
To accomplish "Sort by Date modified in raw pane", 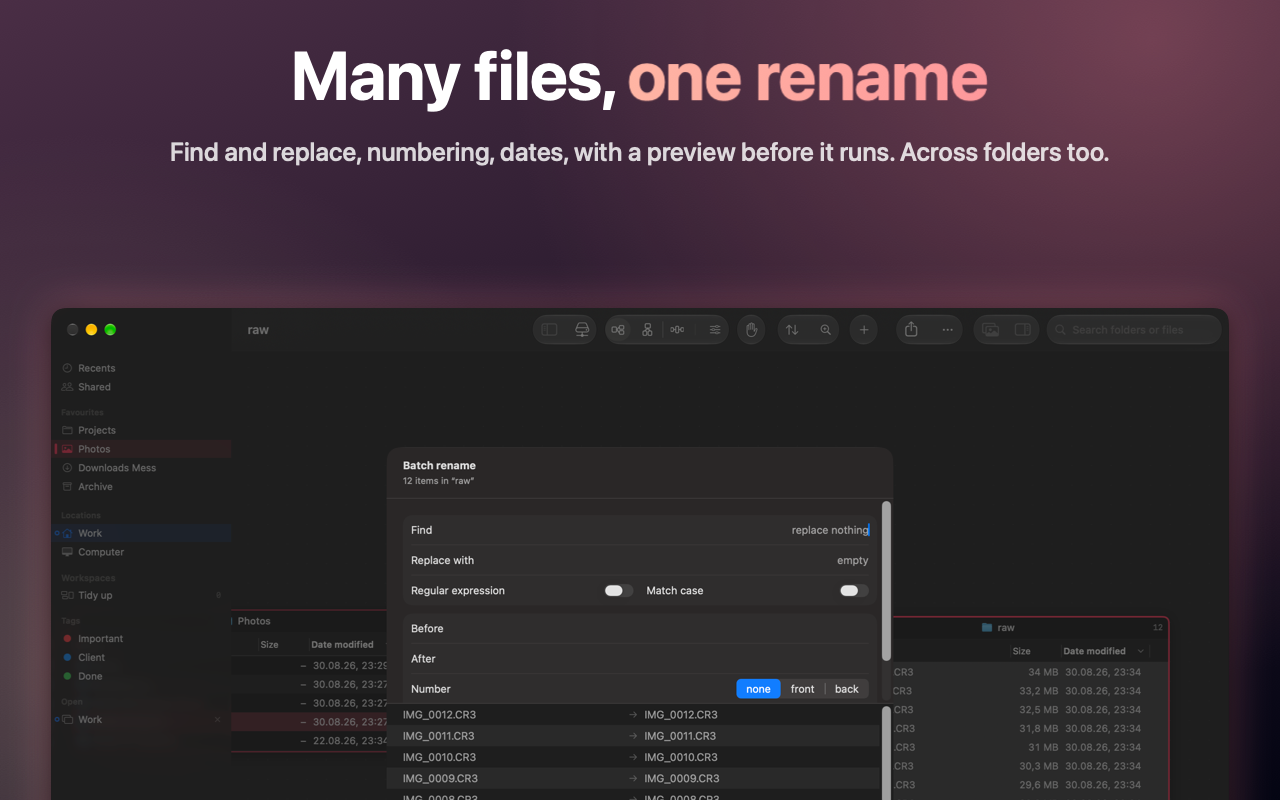I will (x=1095, y=651).
